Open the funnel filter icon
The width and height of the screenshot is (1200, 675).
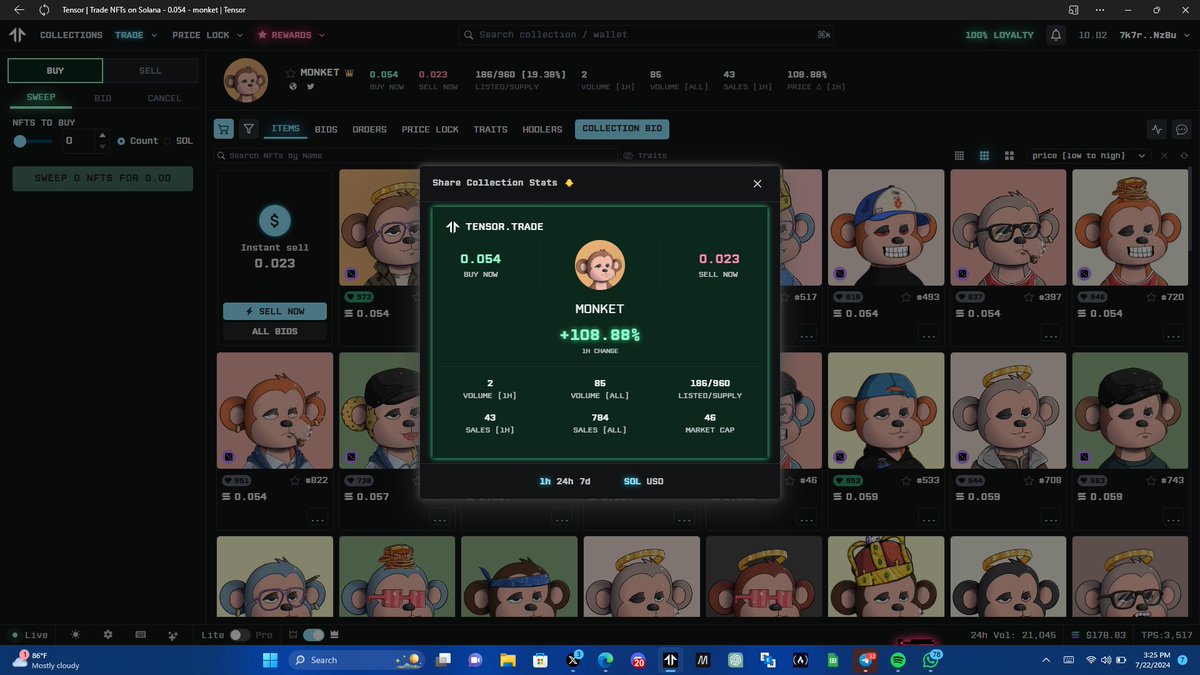[249, 129]
